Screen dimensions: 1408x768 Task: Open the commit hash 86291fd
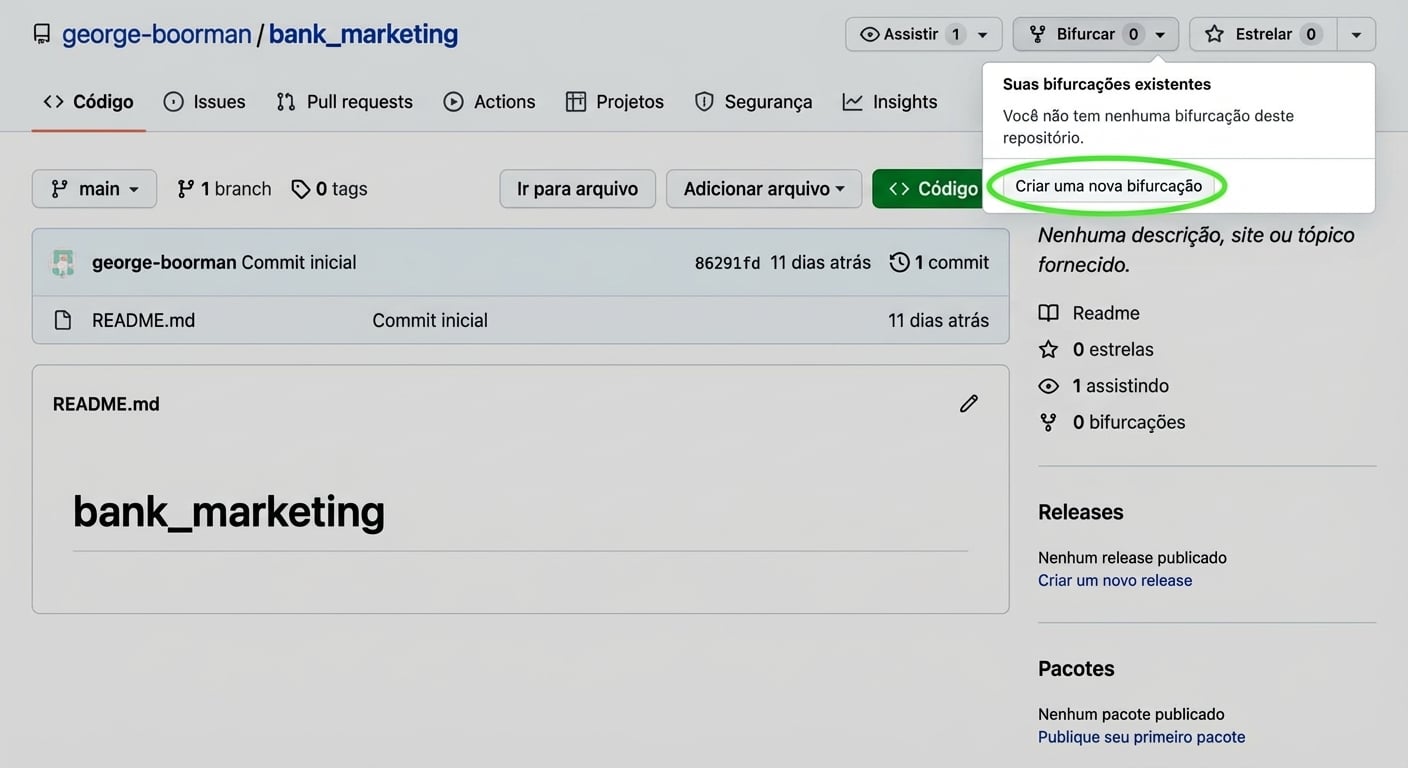tap(727, 263)
